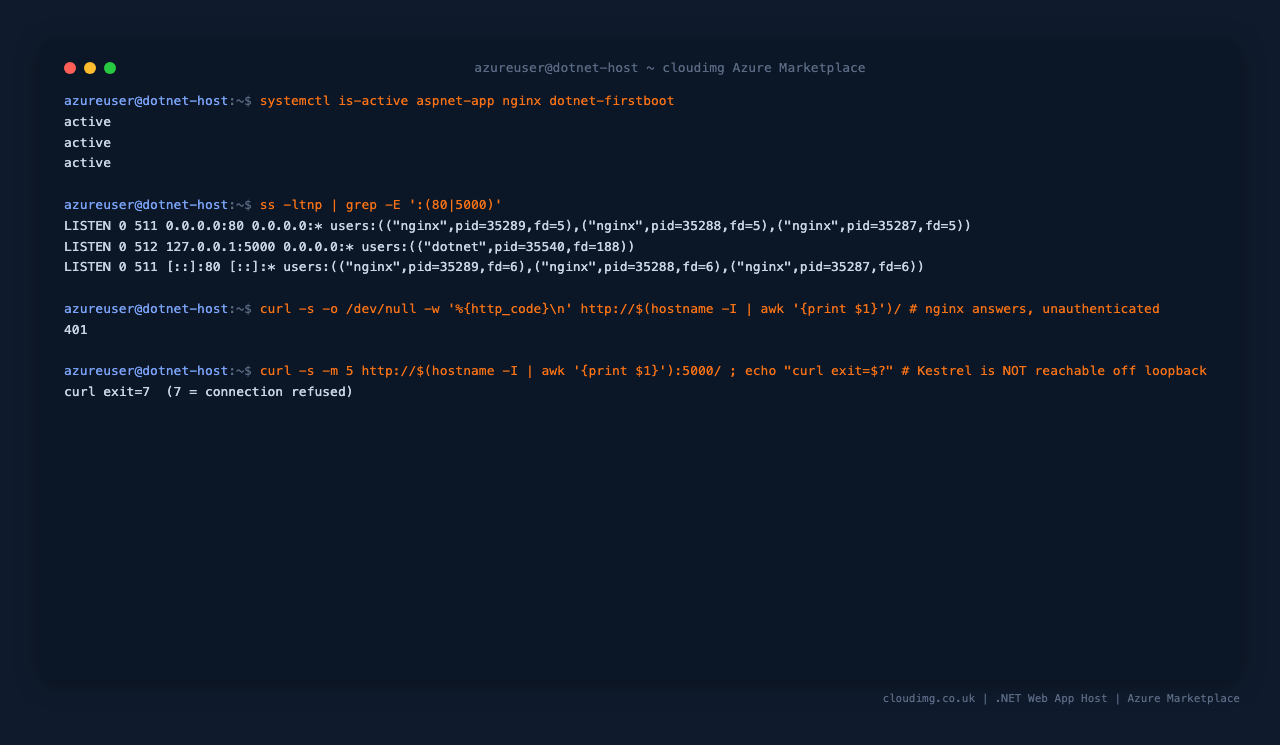
Task: Click the prompt before the systemctl command
Action: click(158, 101)
